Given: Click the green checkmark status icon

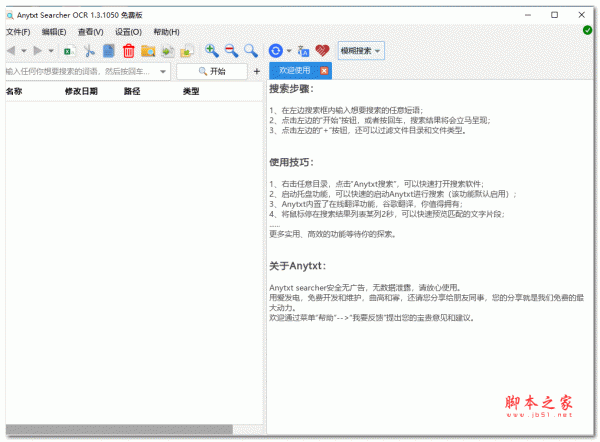Looking at the screenshot, I should pyautogui.click(x=587, y=30).
